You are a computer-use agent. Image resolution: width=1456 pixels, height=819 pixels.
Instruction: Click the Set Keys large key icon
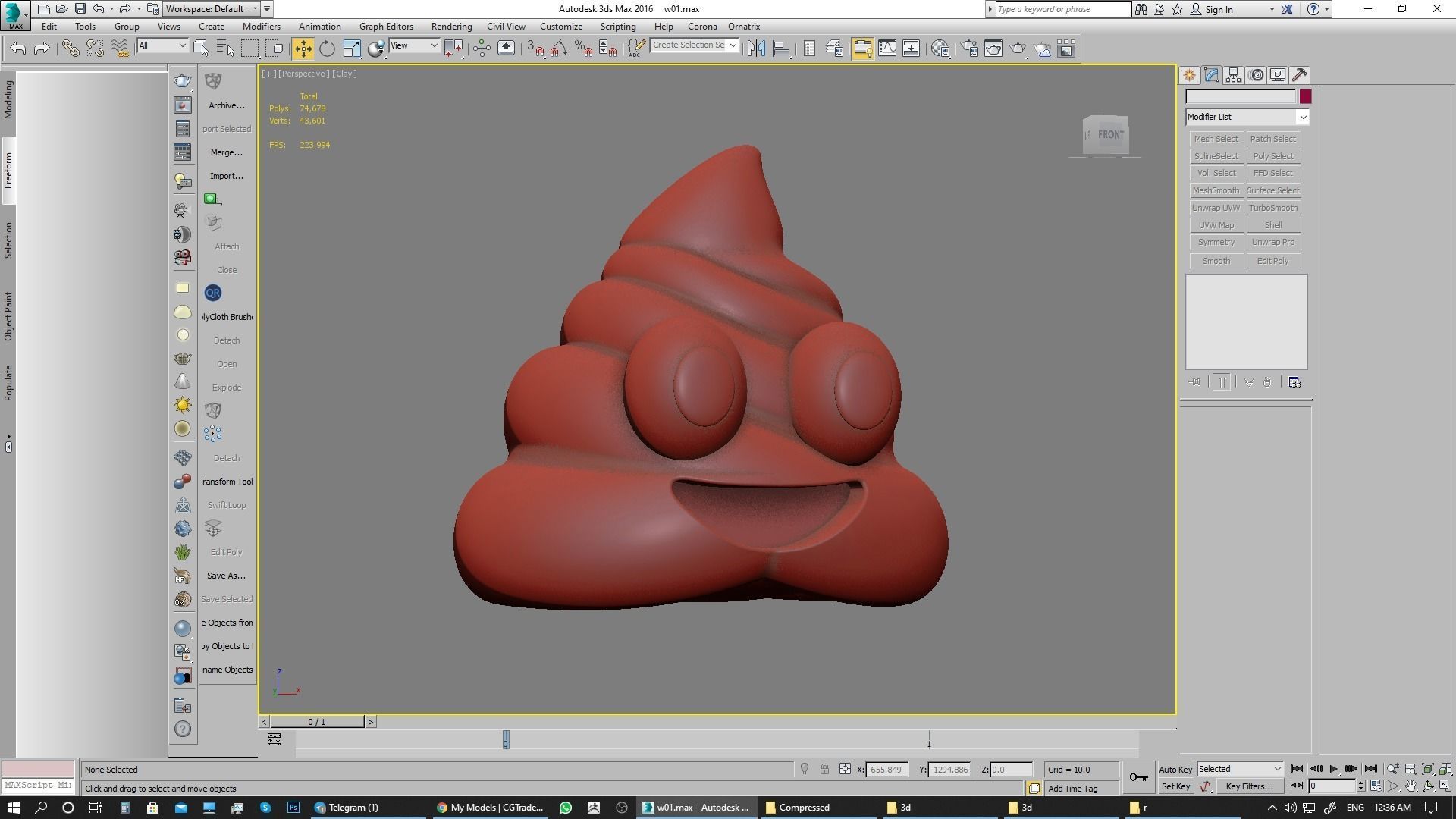1138,777
